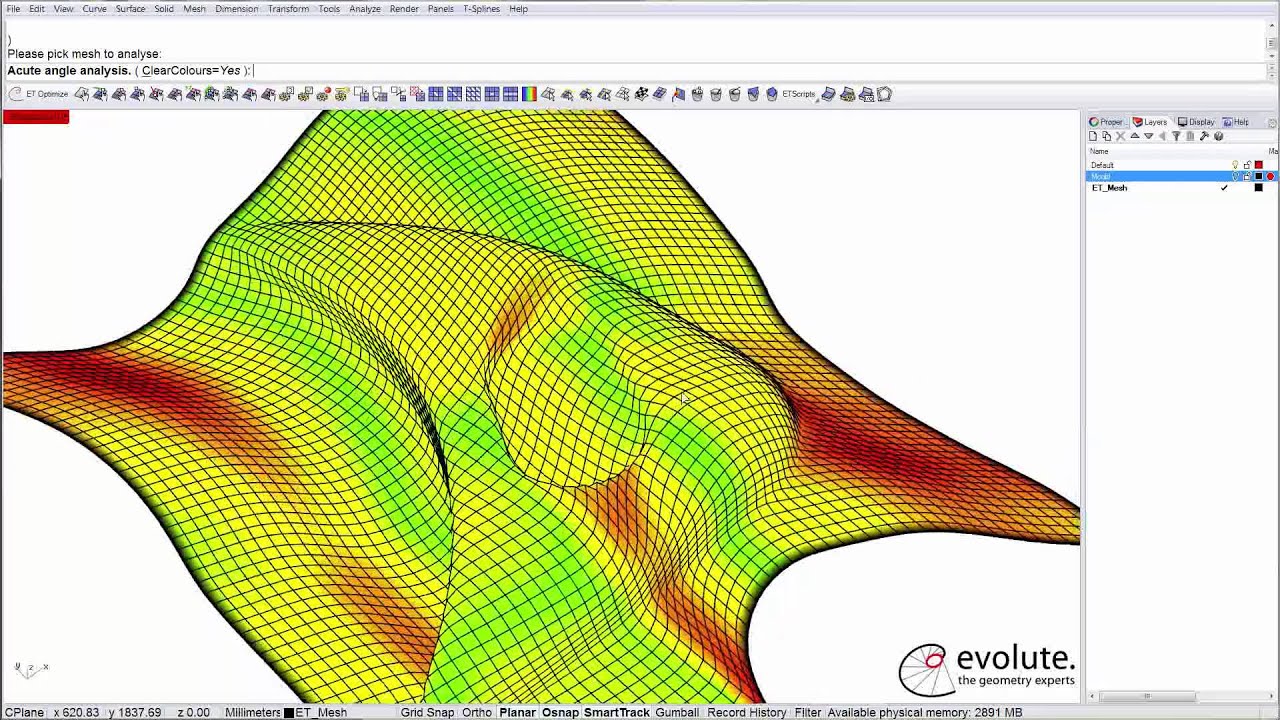1280x720 pixels.
Task: Click the flag mesh icon in toolbar
Action: coord(679,94)
